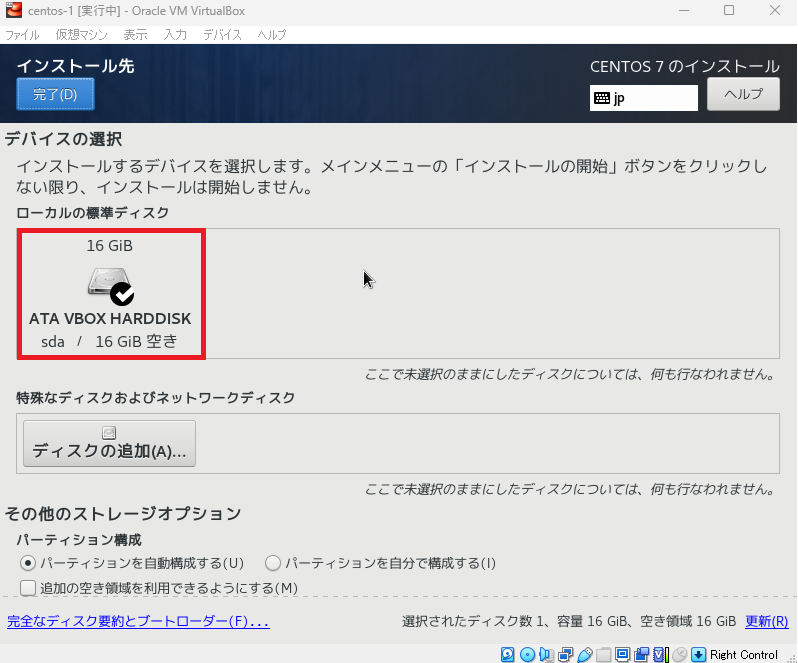Enable 追加の空き領域を利用できるようにする checkbox
Viewport: 798px width, 663px height.
(x=27, y=588)
